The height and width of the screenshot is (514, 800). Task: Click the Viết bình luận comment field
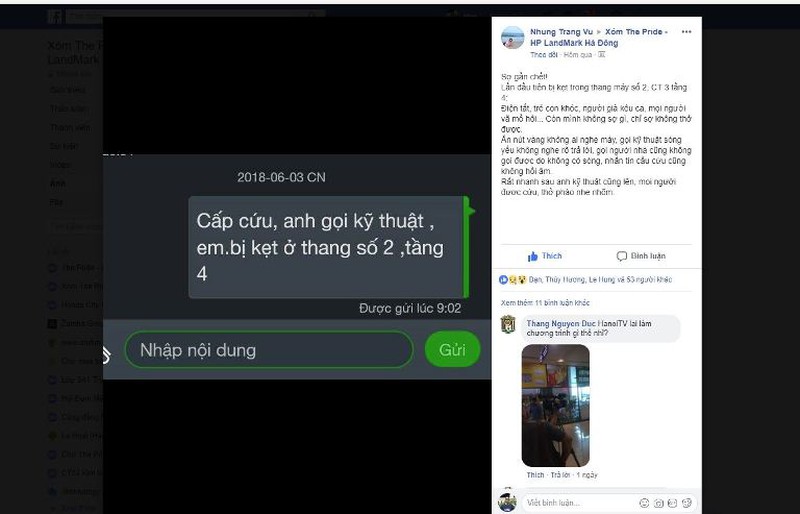coord(580,503)
